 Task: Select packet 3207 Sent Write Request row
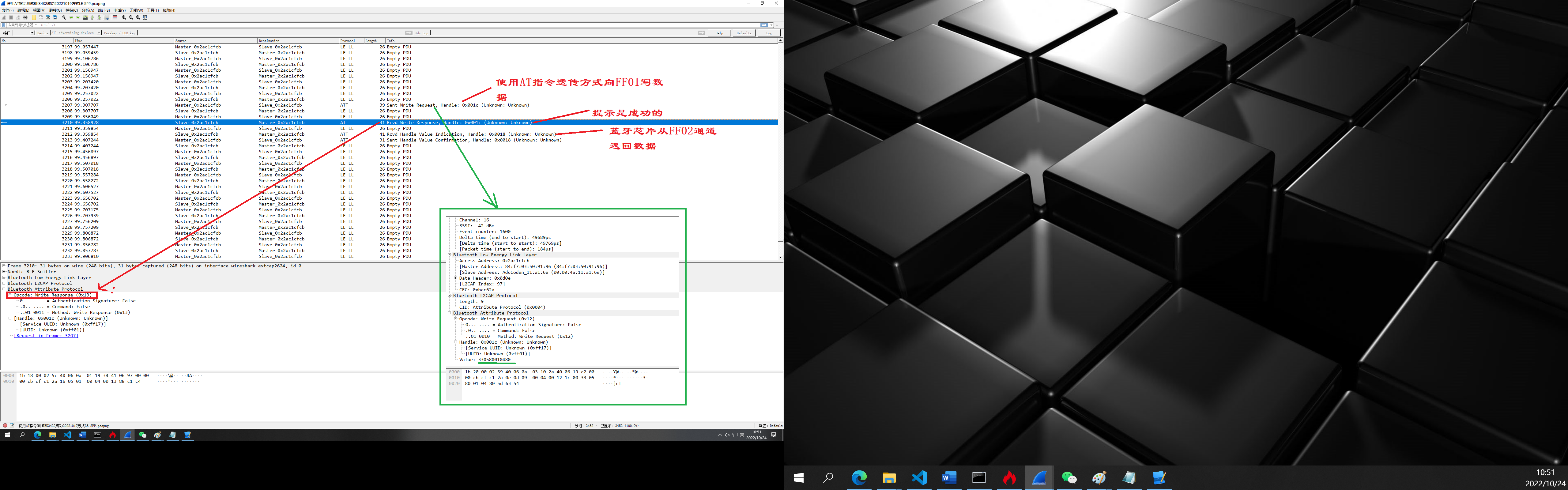(x=390, y=105)
